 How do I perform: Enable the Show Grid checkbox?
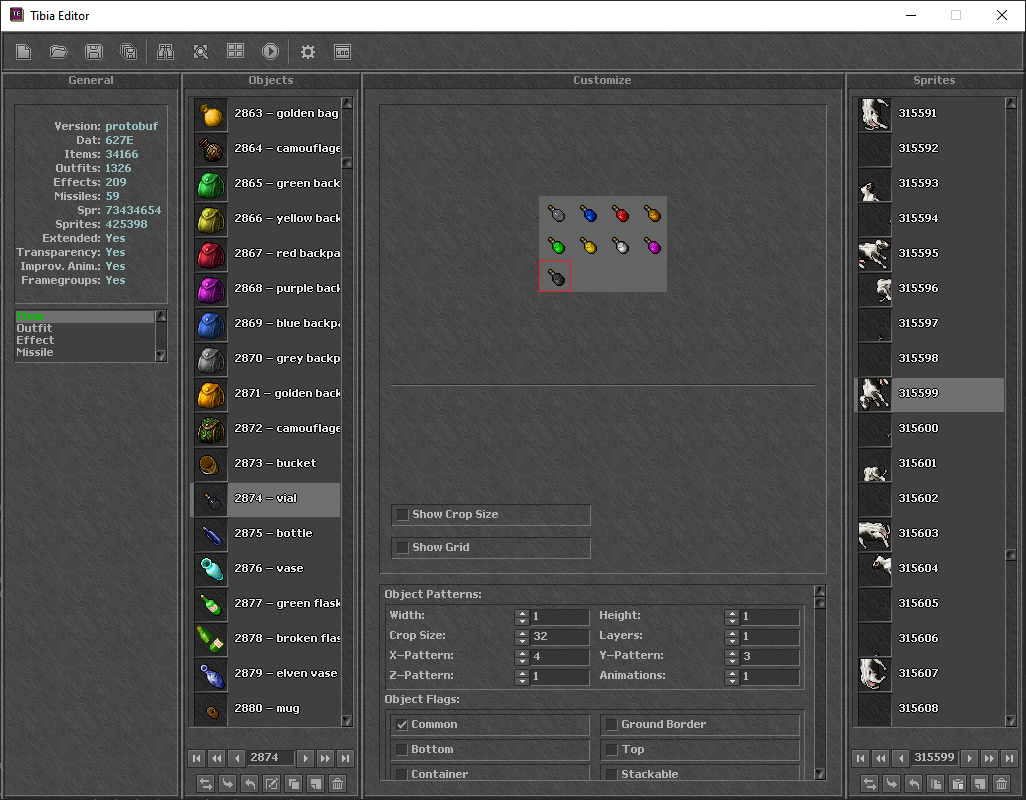point(402,548)
